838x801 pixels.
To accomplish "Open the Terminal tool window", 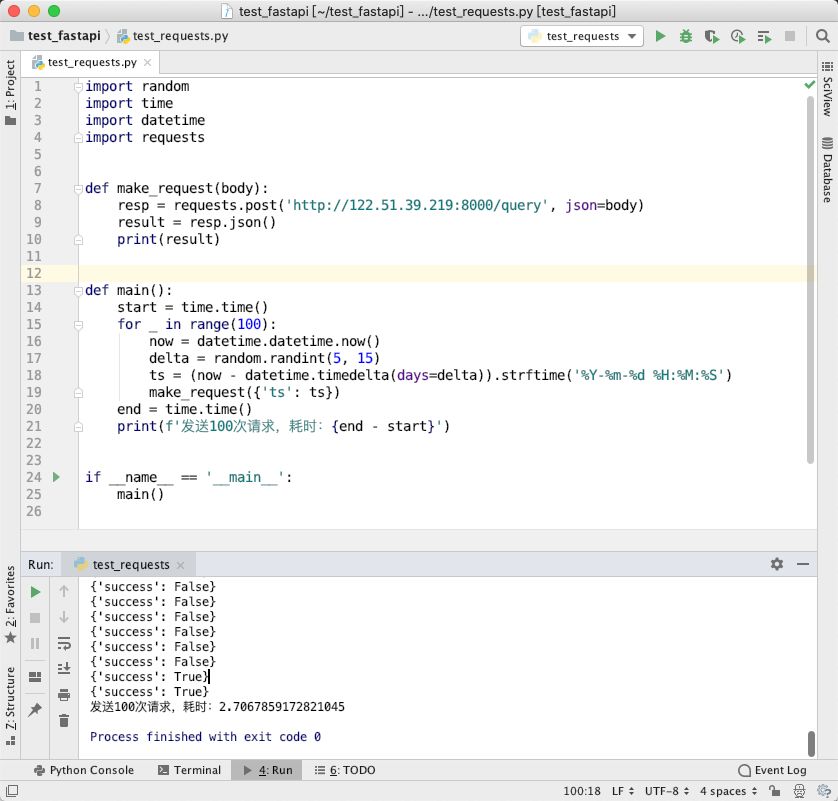I will [190, 770].
